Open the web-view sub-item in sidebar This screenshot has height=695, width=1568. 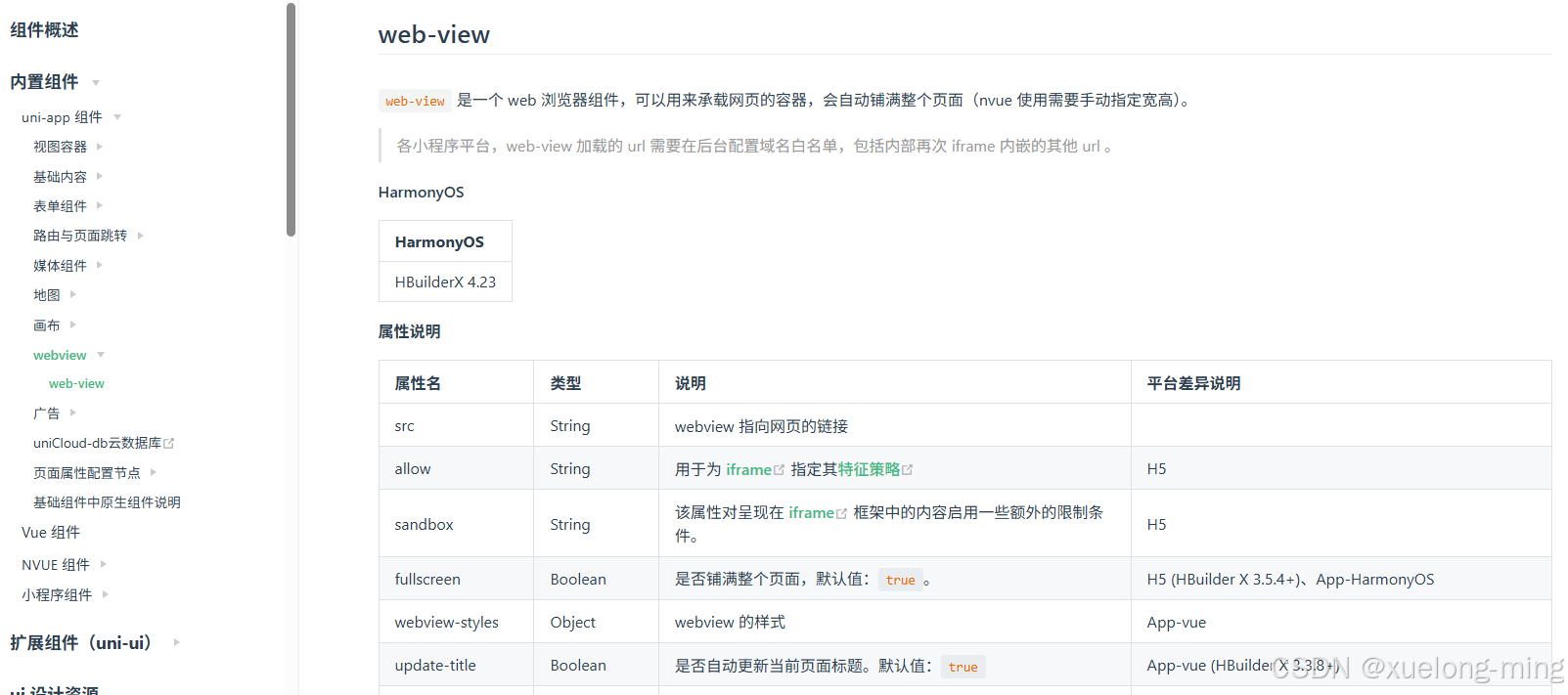coord(76,384)
